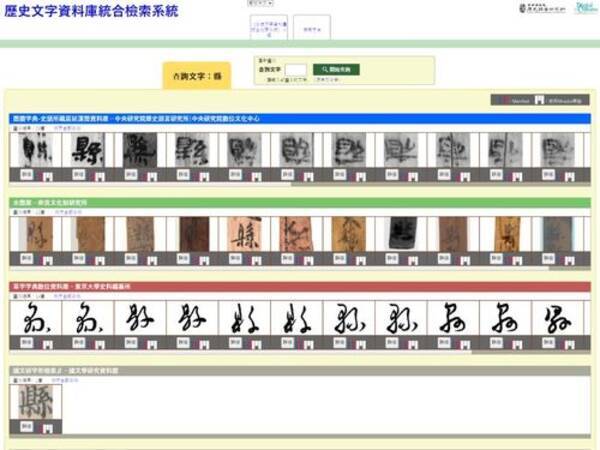This screenshot has width=600, height=450.
Task: Click the green search button with the magnifier
Action: pyautogui.click(x=336, y=70)
